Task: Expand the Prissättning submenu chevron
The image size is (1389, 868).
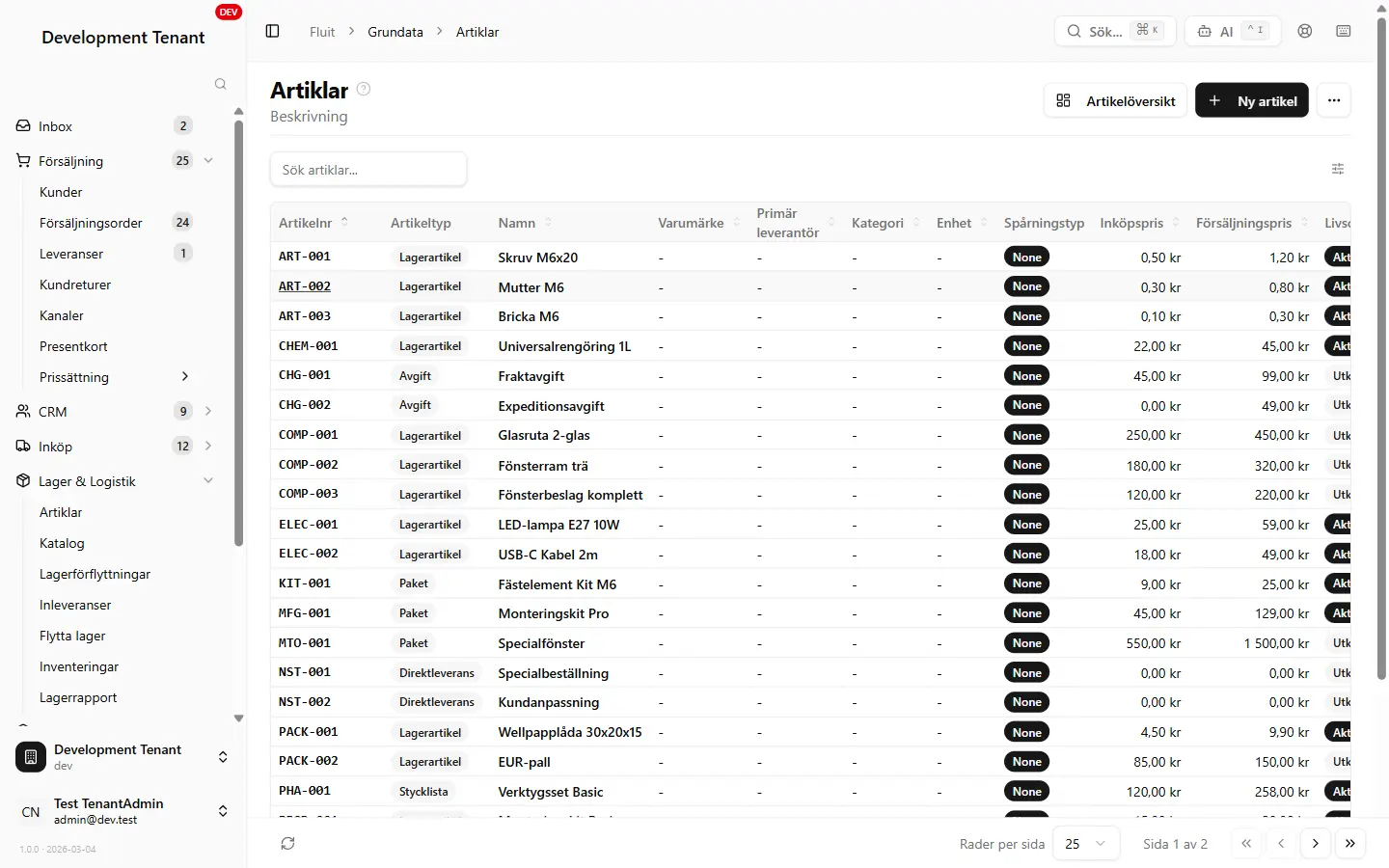Action: coord(185,376)
